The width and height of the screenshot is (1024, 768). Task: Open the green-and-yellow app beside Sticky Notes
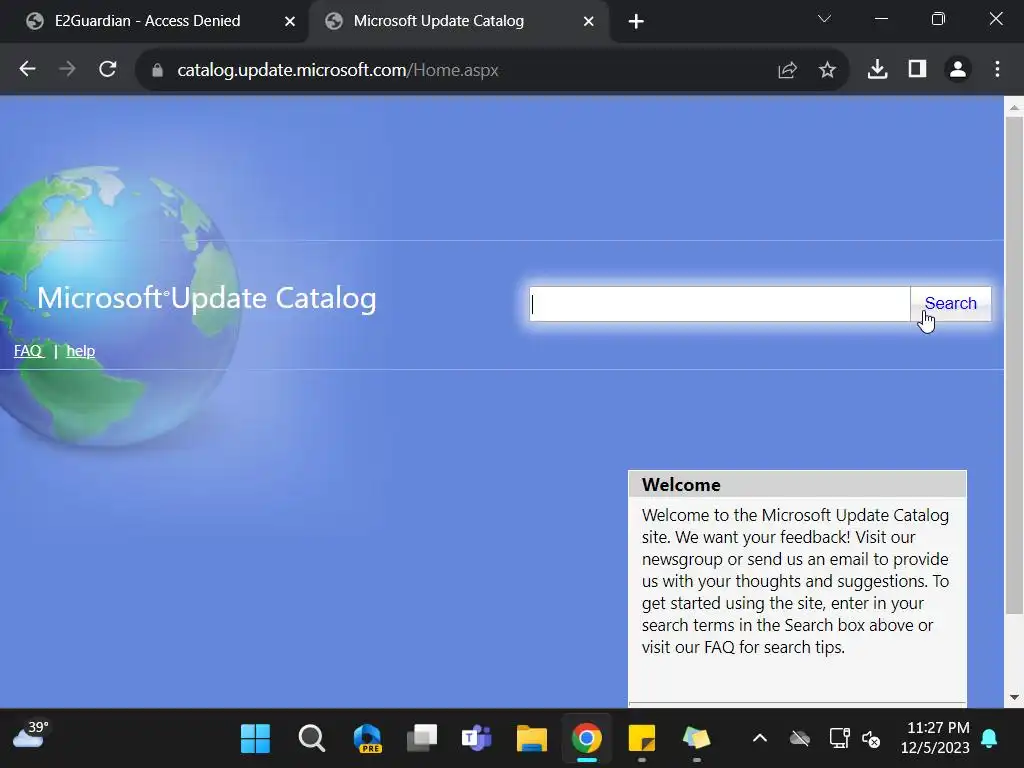point(696,739)
